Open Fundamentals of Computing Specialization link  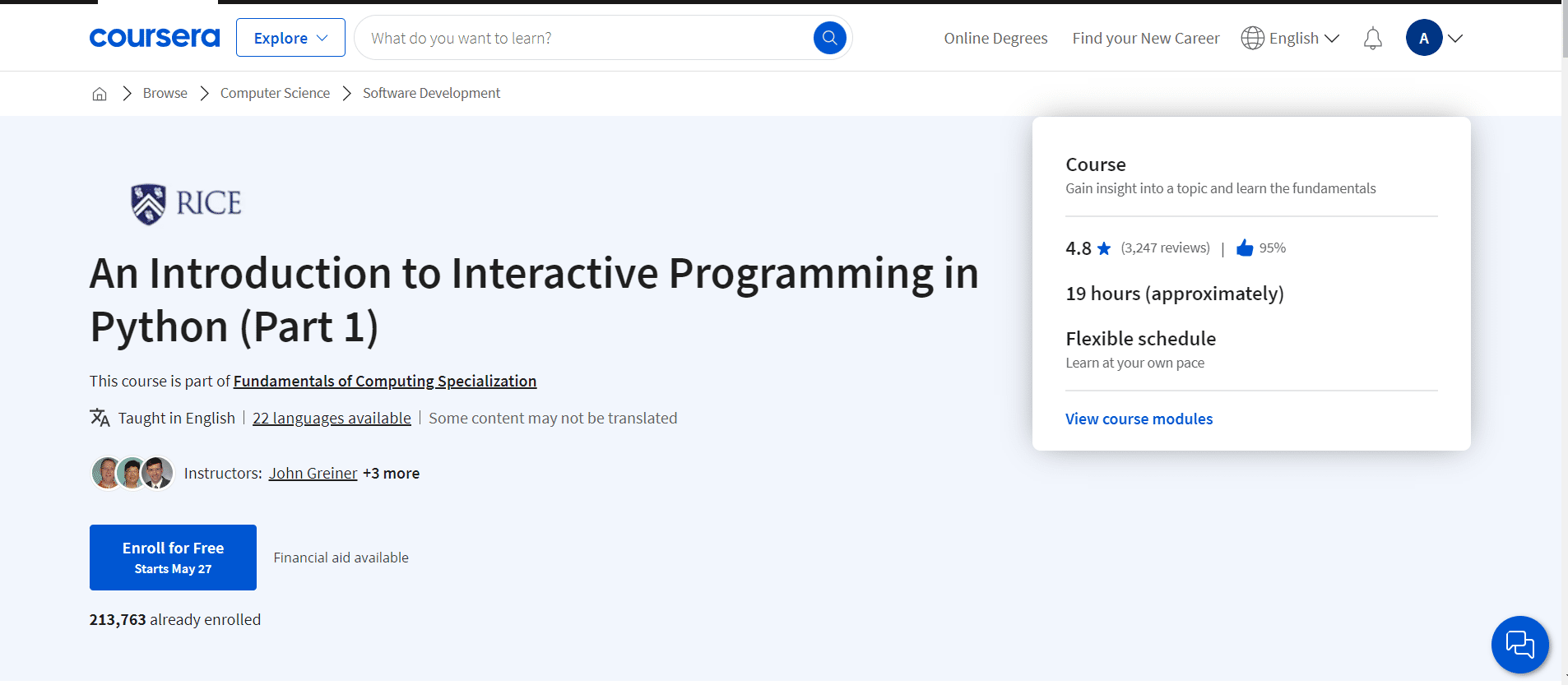(x=384, y=382)
